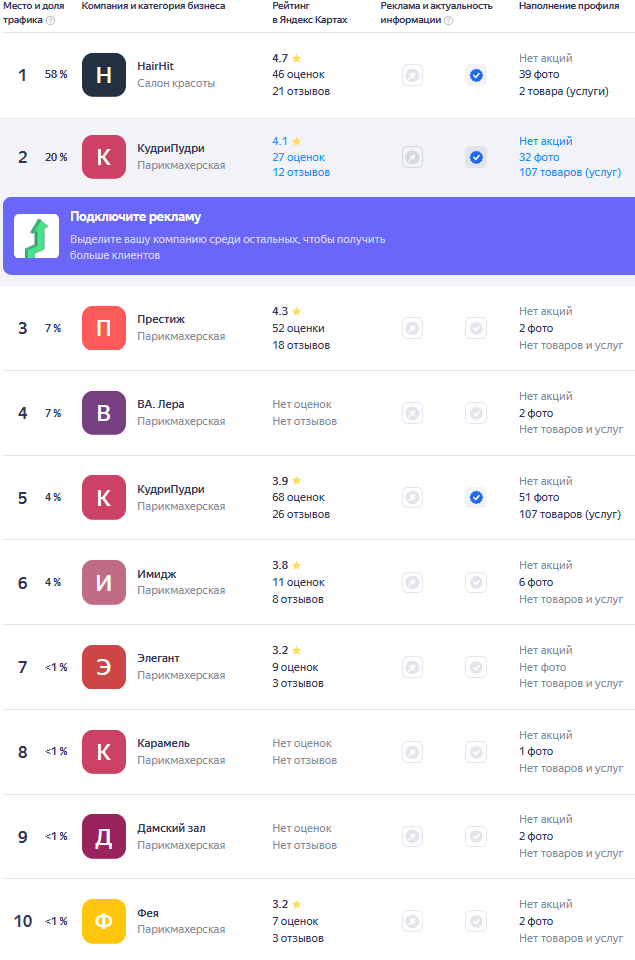The height and width of the screenshot is (960, 635).
Task: Click the Фея company name
Action: pos(148,913)
